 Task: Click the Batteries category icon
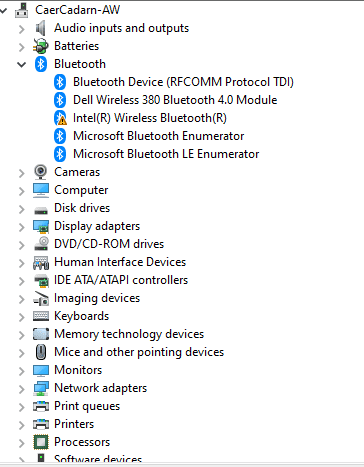point(41,46)
